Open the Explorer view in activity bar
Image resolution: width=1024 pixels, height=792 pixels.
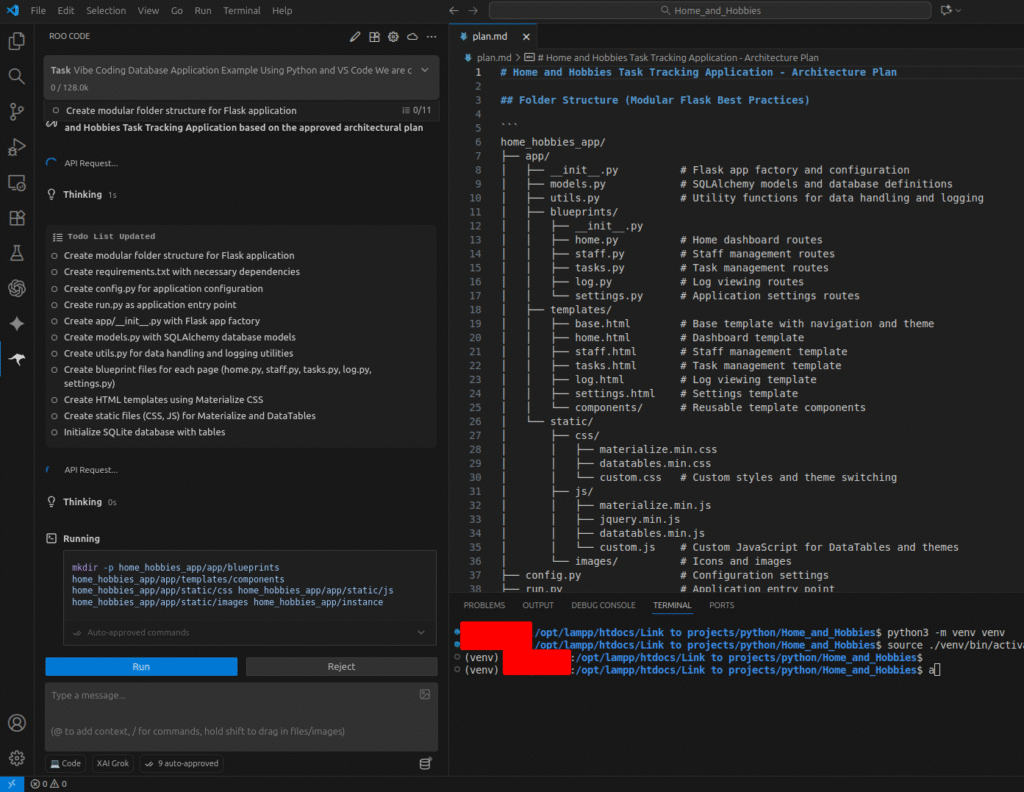point(16,41)
